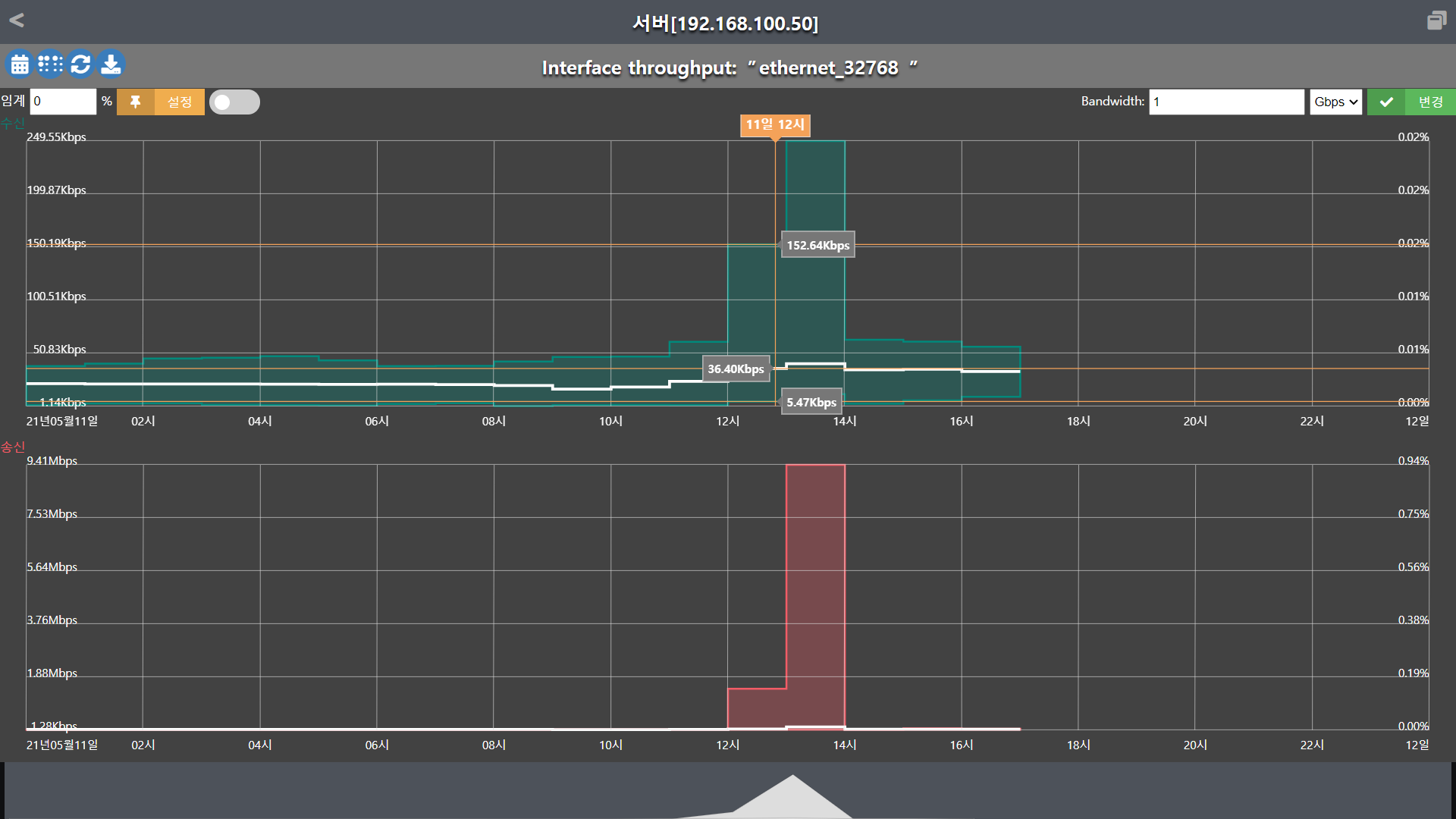1456x819 pixels.
Task: Click the dotted grid view icon
Action: pos(50,64)
